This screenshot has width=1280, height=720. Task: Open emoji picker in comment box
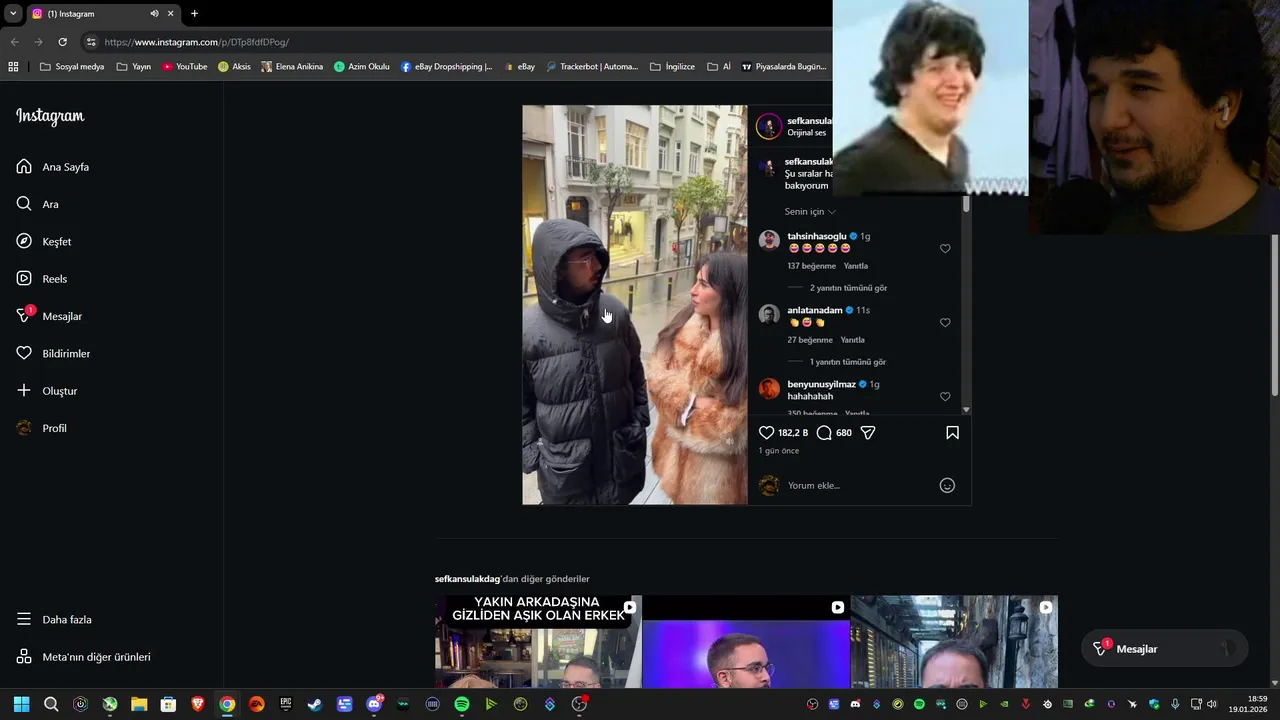(x=947, y=486)
